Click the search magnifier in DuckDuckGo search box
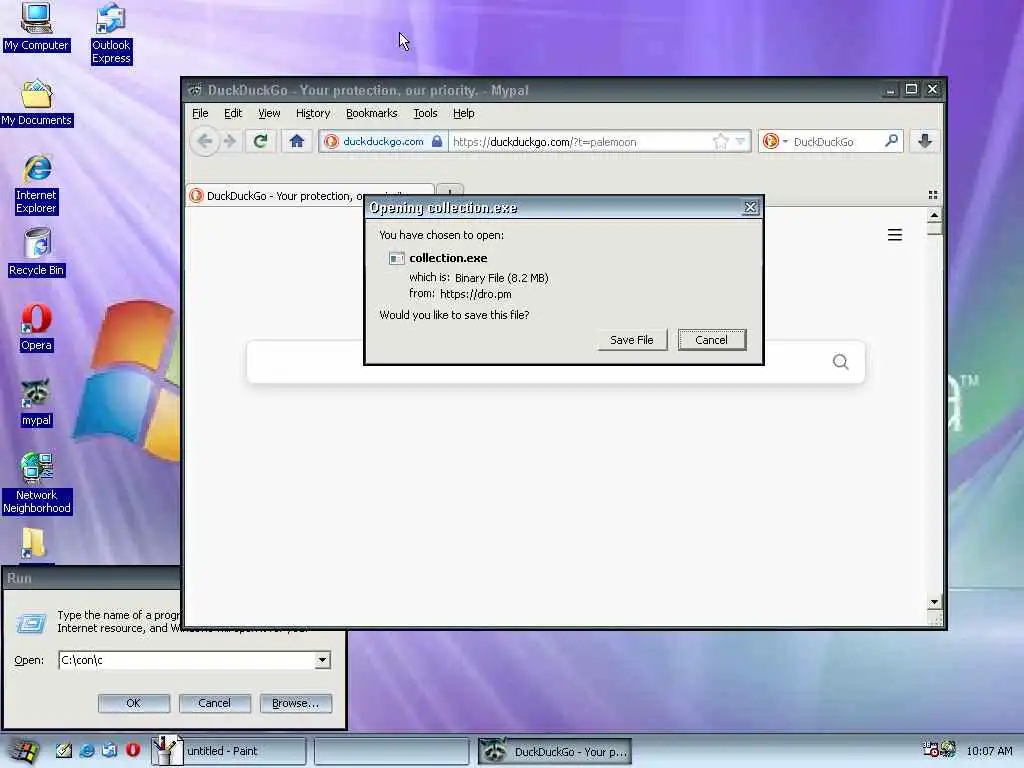Viewport: 1024px width, 768px height. click(891, 141)
